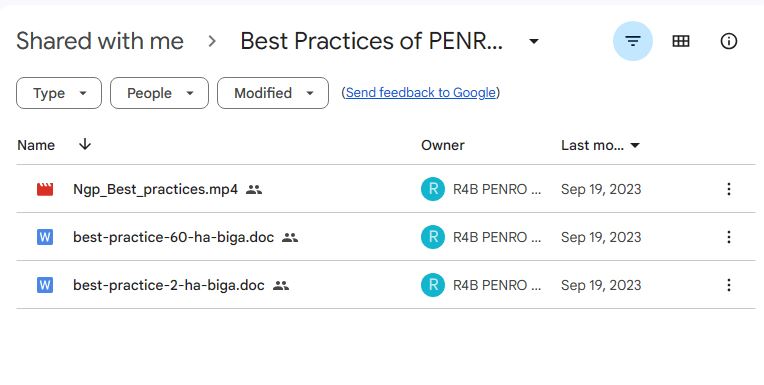The height and width of the screenshot is (385, 764).
Task: Sort files by the Name column header
Action: pos(36,145)
